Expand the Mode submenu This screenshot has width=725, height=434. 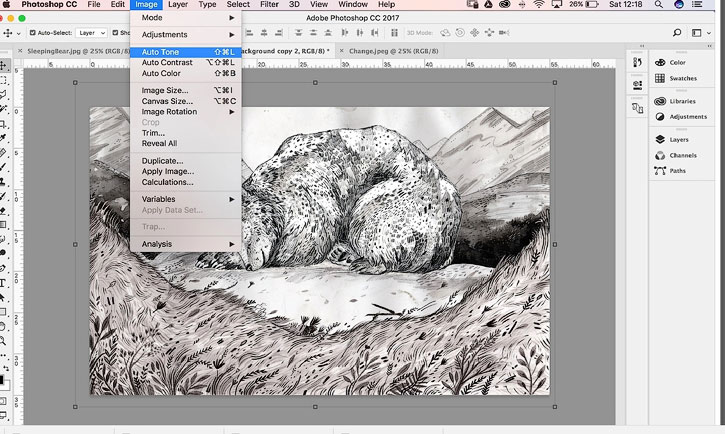pos(185,18)
